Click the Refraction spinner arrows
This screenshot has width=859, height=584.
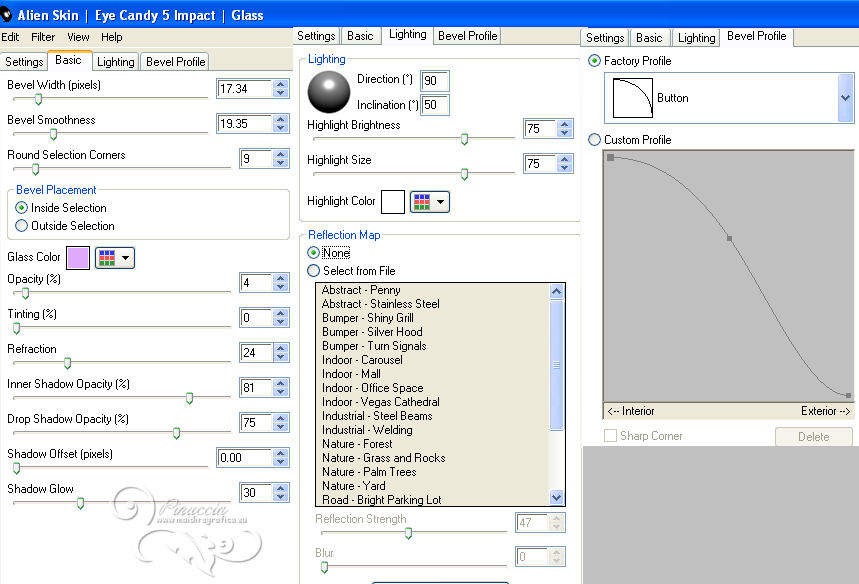(280, 353)
